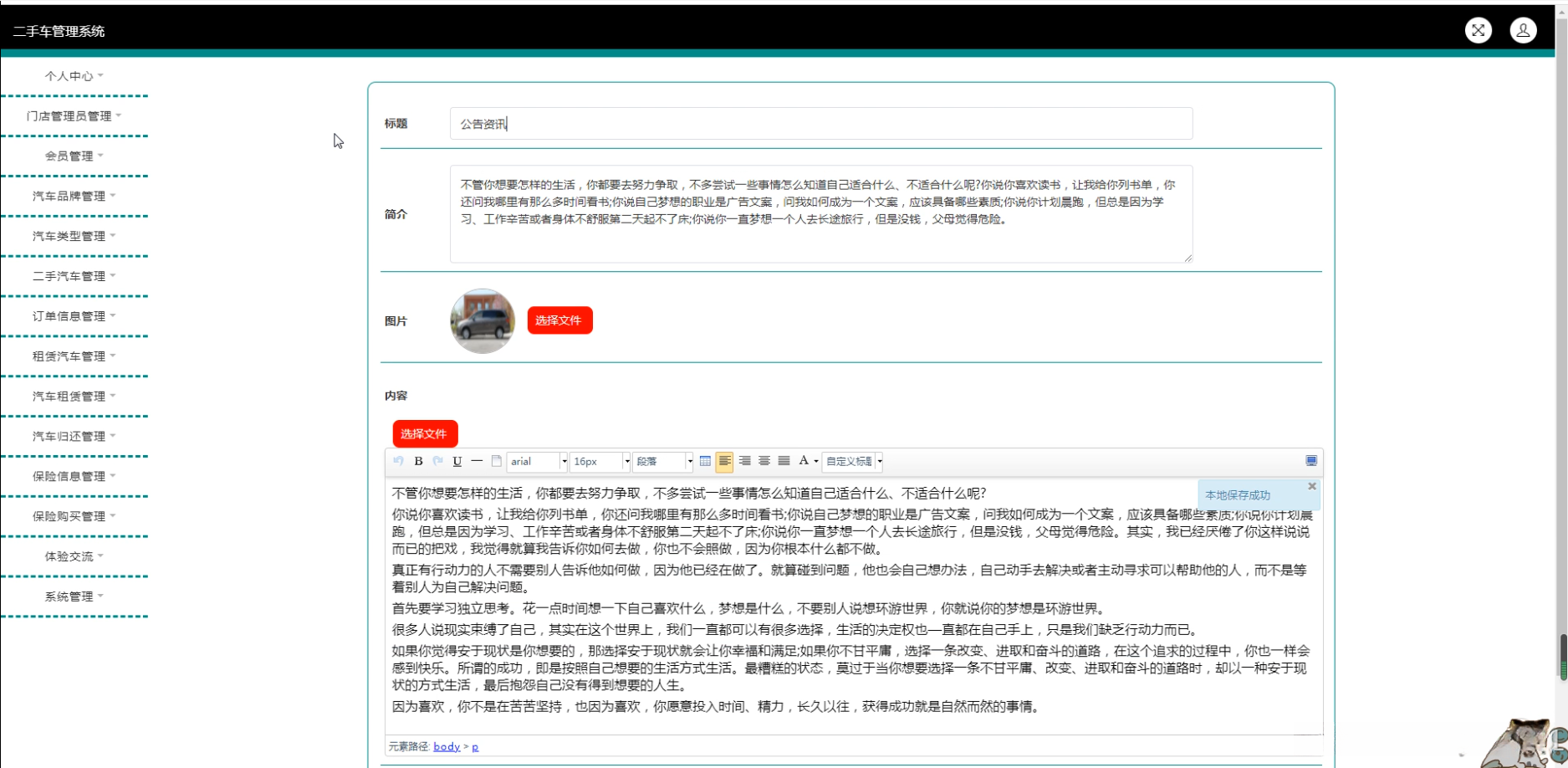Screen dimensions: 1568x768
Task: Click the 图片 field label
Action: [396, 321]
